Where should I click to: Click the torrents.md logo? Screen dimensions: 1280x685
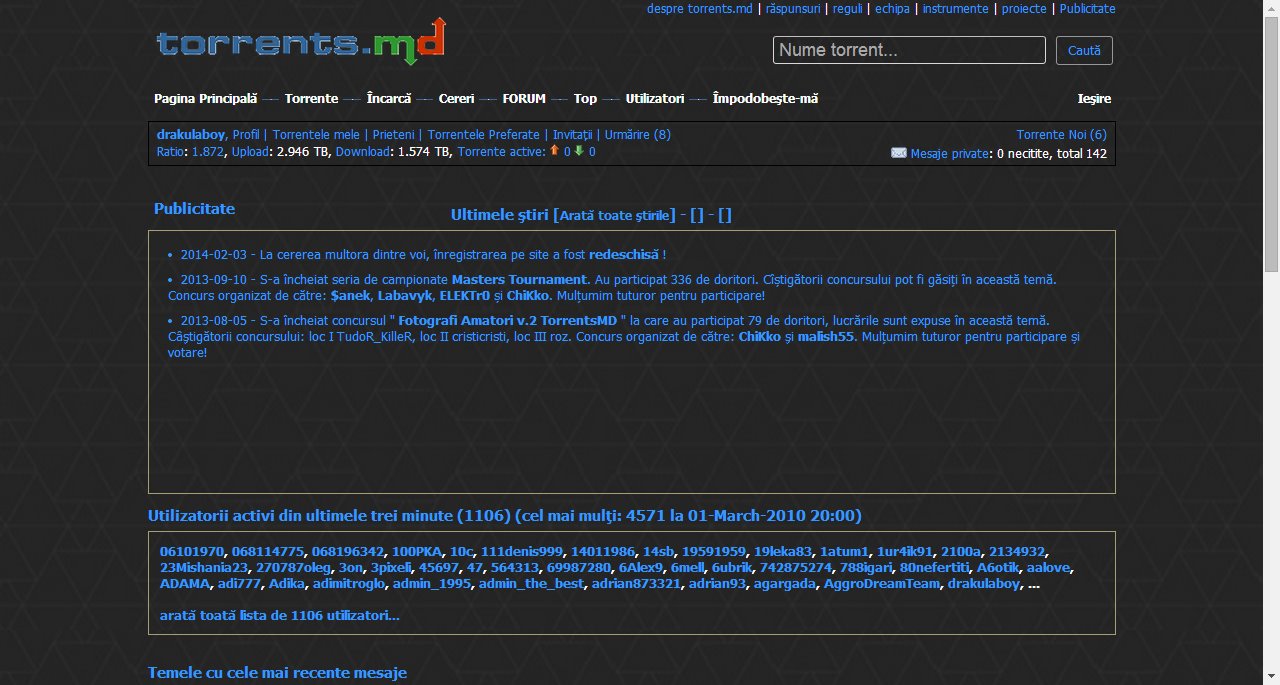pos(301,42)
